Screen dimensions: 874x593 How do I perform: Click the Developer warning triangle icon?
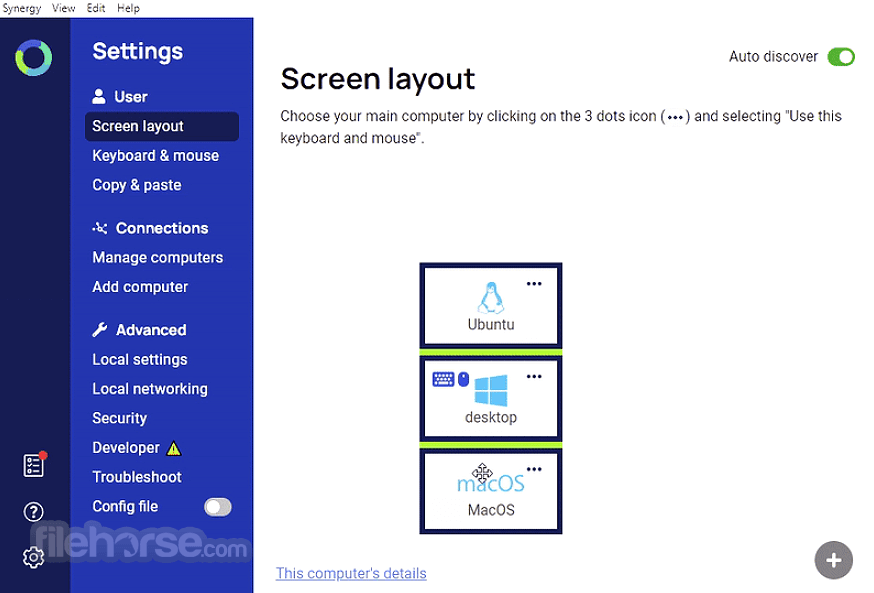pos(174,448)
